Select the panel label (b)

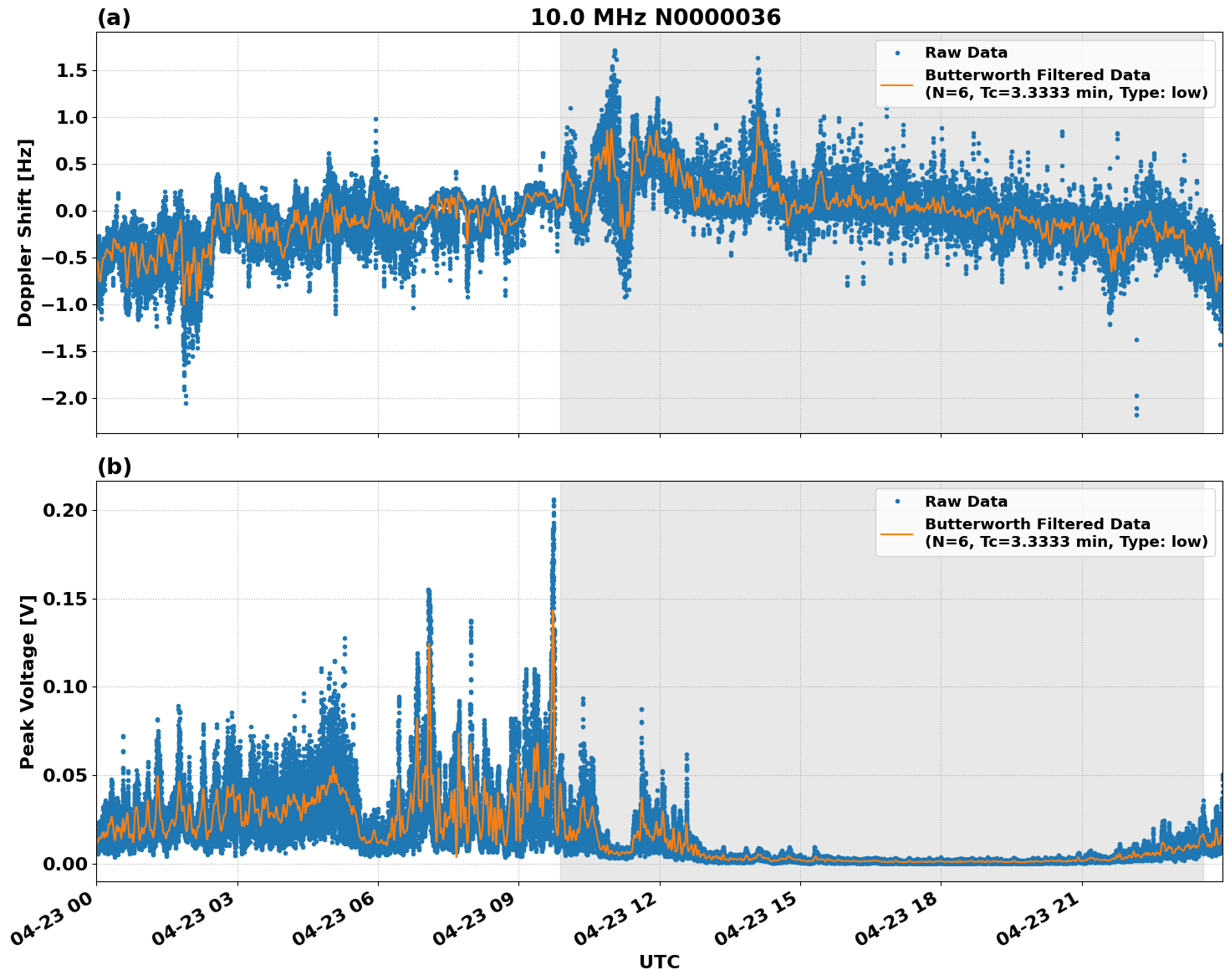point(115,466)
